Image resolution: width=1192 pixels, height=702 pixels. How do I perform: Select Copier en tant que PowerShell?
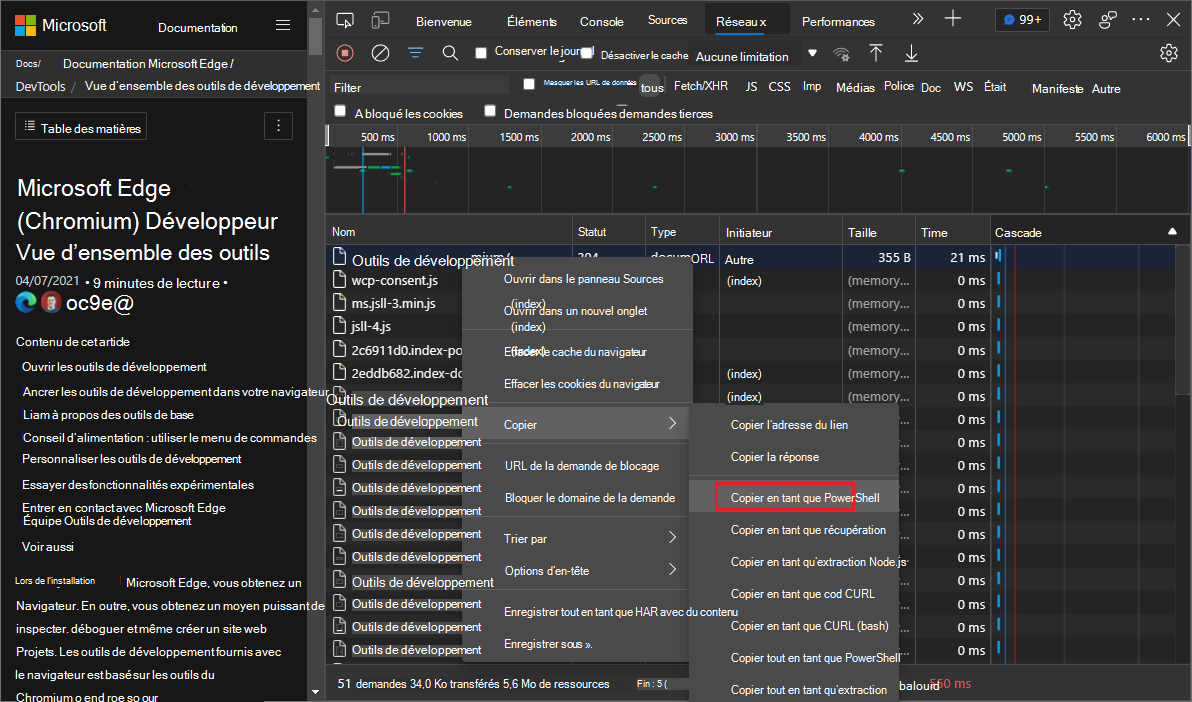point(794,497)
